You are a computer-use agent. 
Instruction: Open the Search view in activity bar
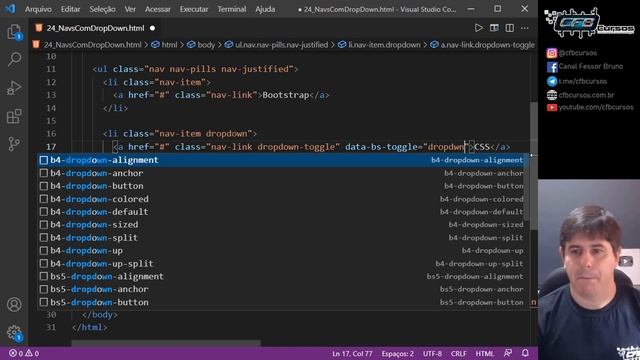[x=14, y=60]
